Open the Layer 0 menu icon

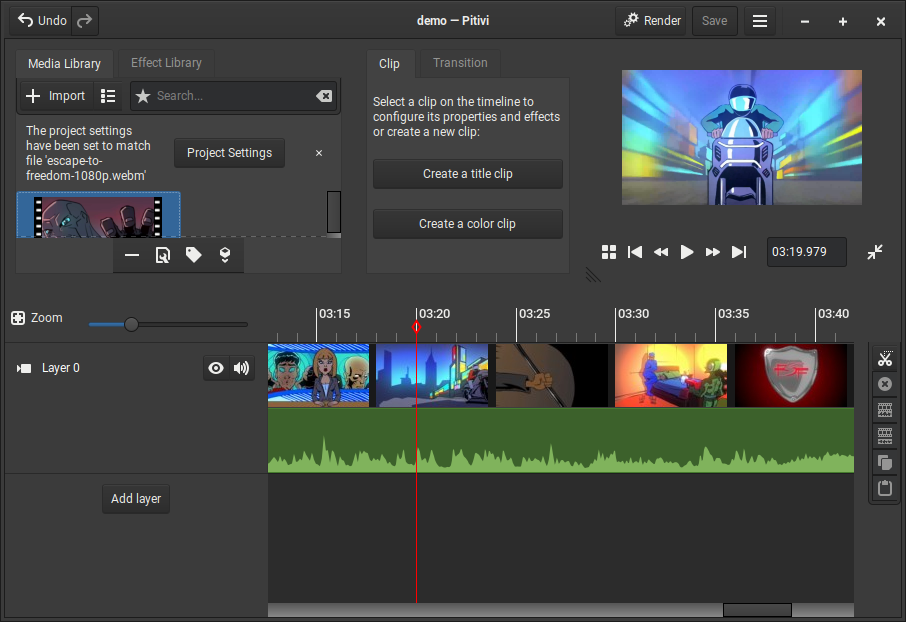pos(24,368)
